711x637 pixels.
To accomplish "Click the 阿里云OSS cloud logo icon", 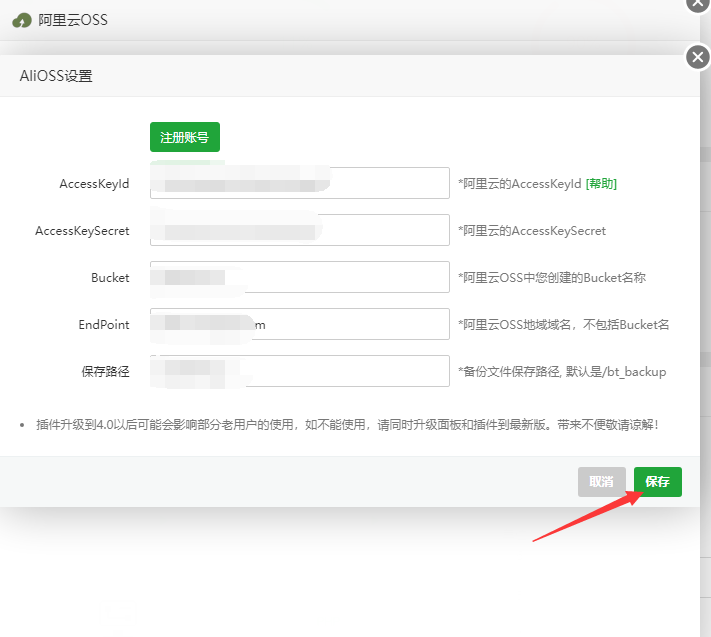I will [x=22, y=20].
